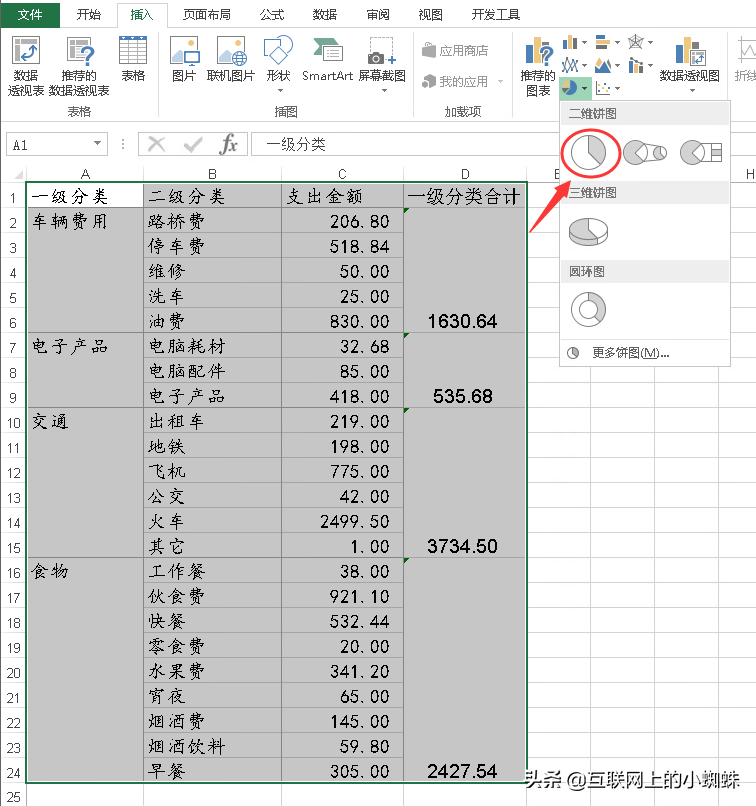The width and height of the screenshot is (756, 806).
Task: Choose the doughnut chart option
Action: tap(588, 309)
